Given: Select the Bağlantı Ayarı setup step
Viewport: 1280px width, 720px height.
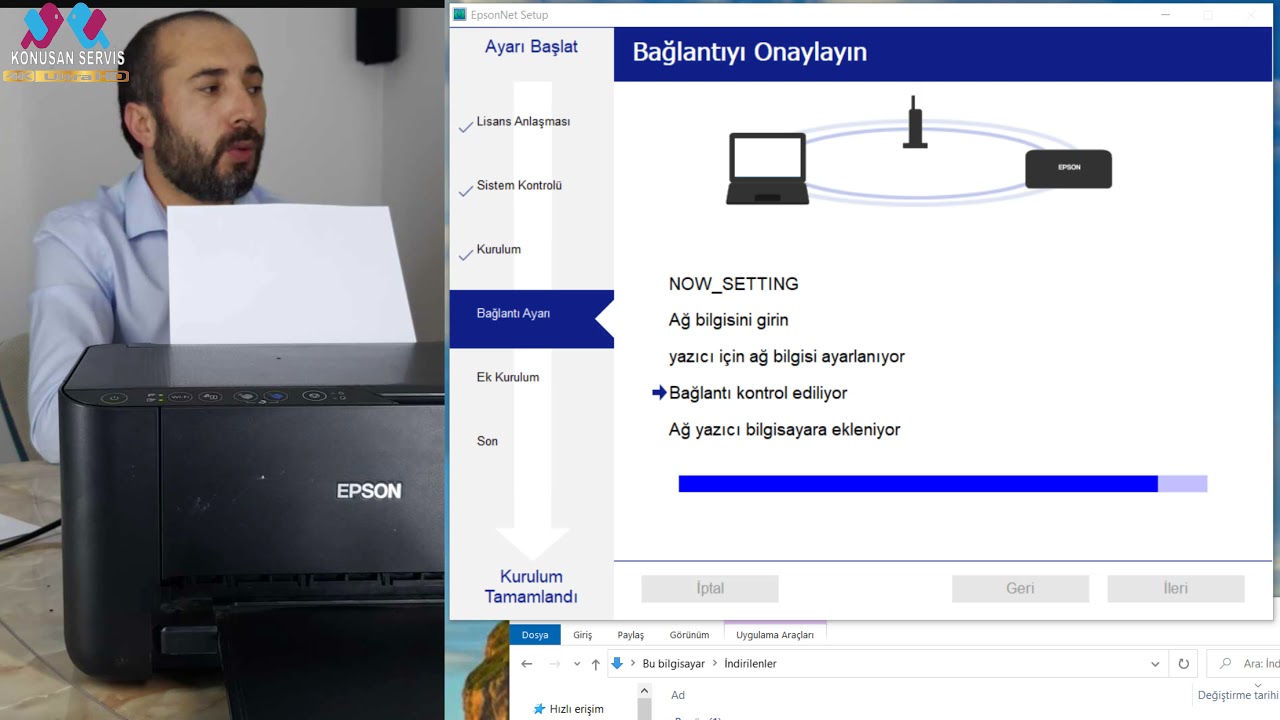Looking at the screenshot, I should (x=531, y=319).
